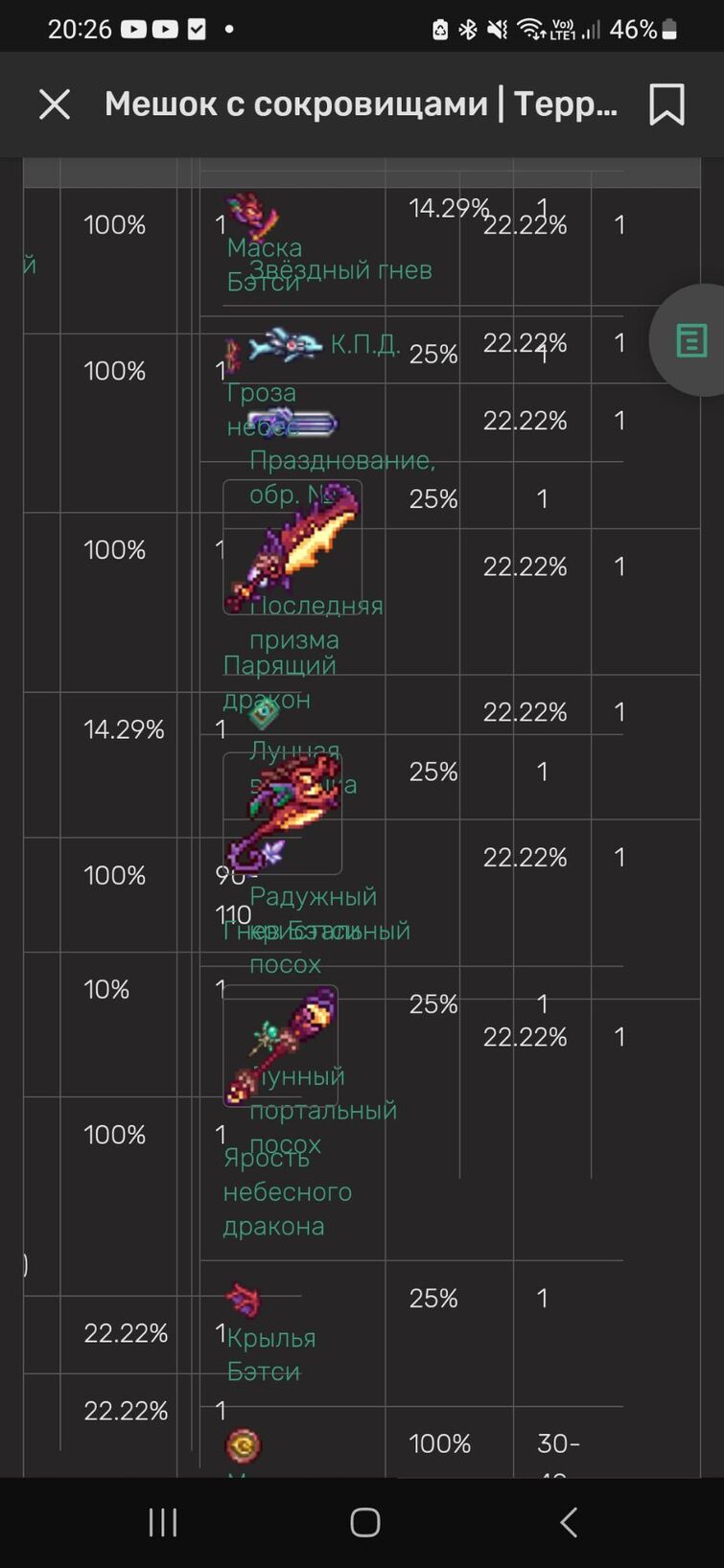This screenshot has height=1568, width=724.
Task: Close the page with the X icon
Action: (55, 104)
